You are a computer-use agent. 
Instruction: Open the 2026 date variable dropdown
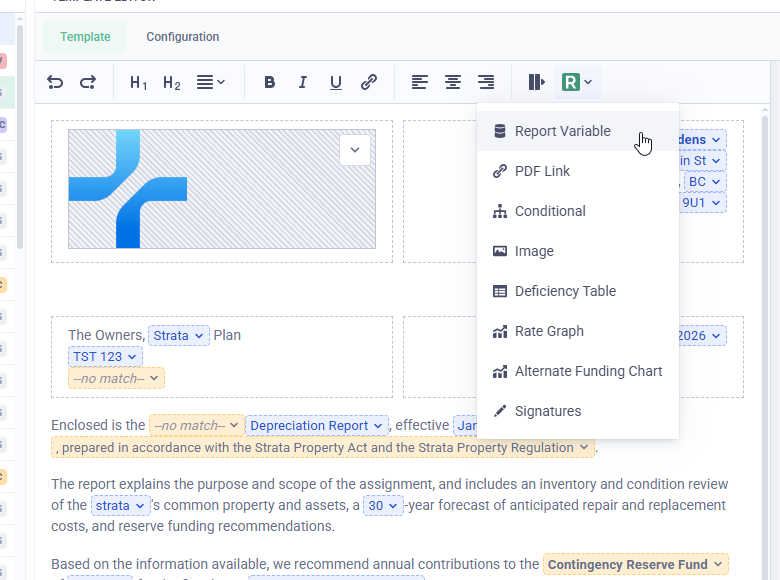click(x=702, y=336)
